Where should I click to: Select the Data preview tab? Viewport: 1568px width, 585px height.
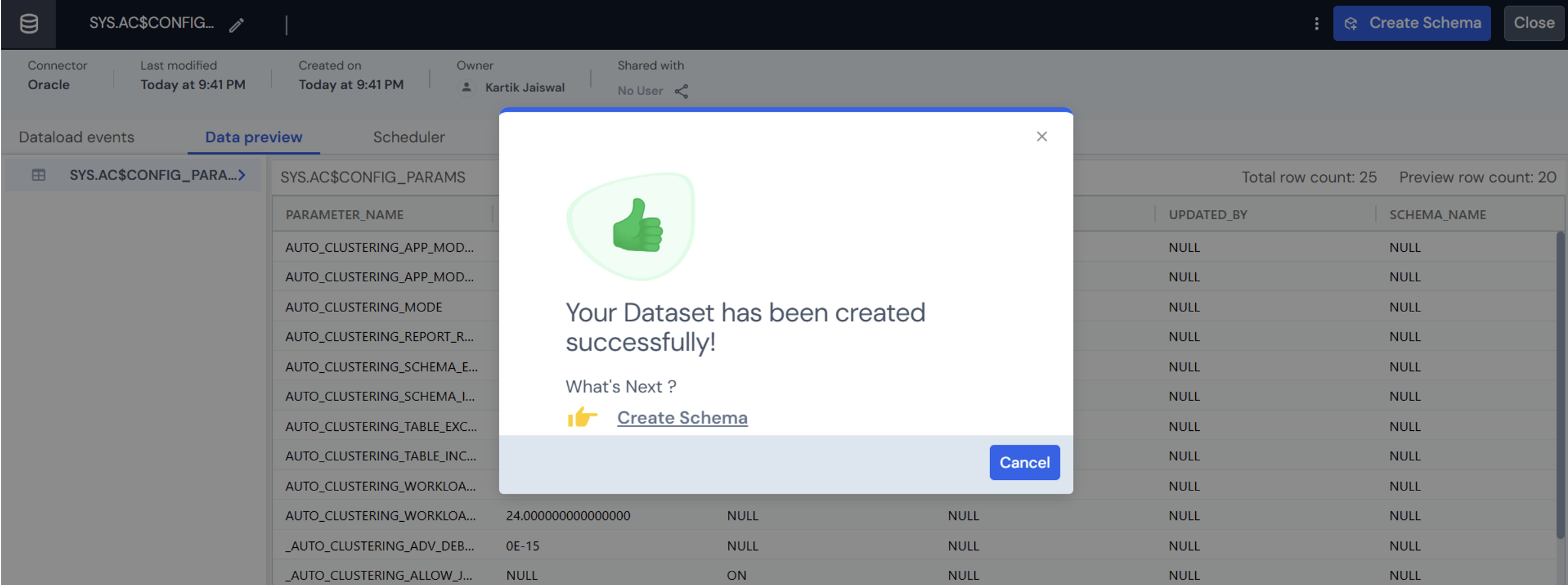[253, 138]
